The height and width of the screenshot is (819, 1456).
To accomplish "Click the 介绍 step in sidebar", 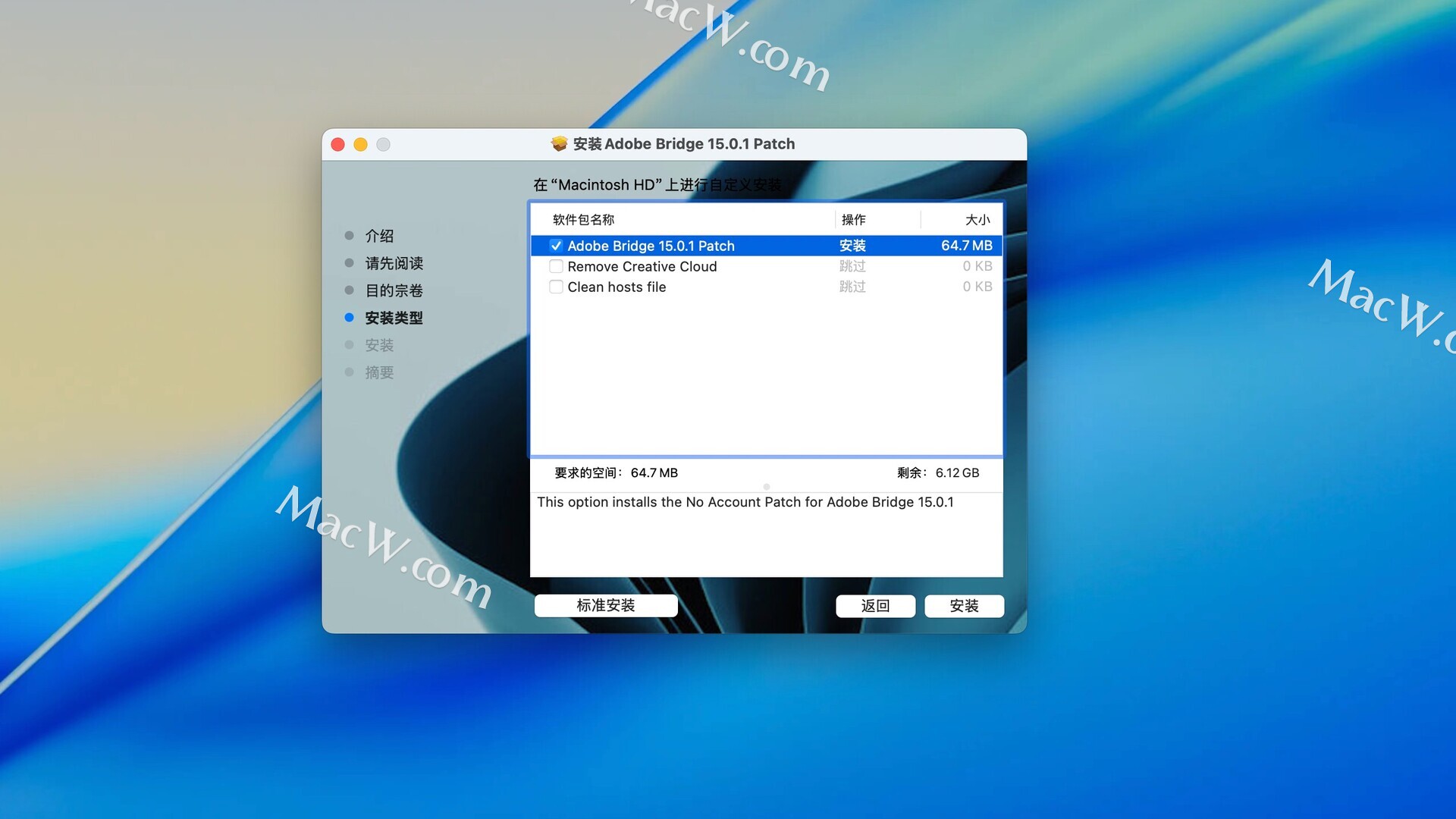I will tap(379, 236).
